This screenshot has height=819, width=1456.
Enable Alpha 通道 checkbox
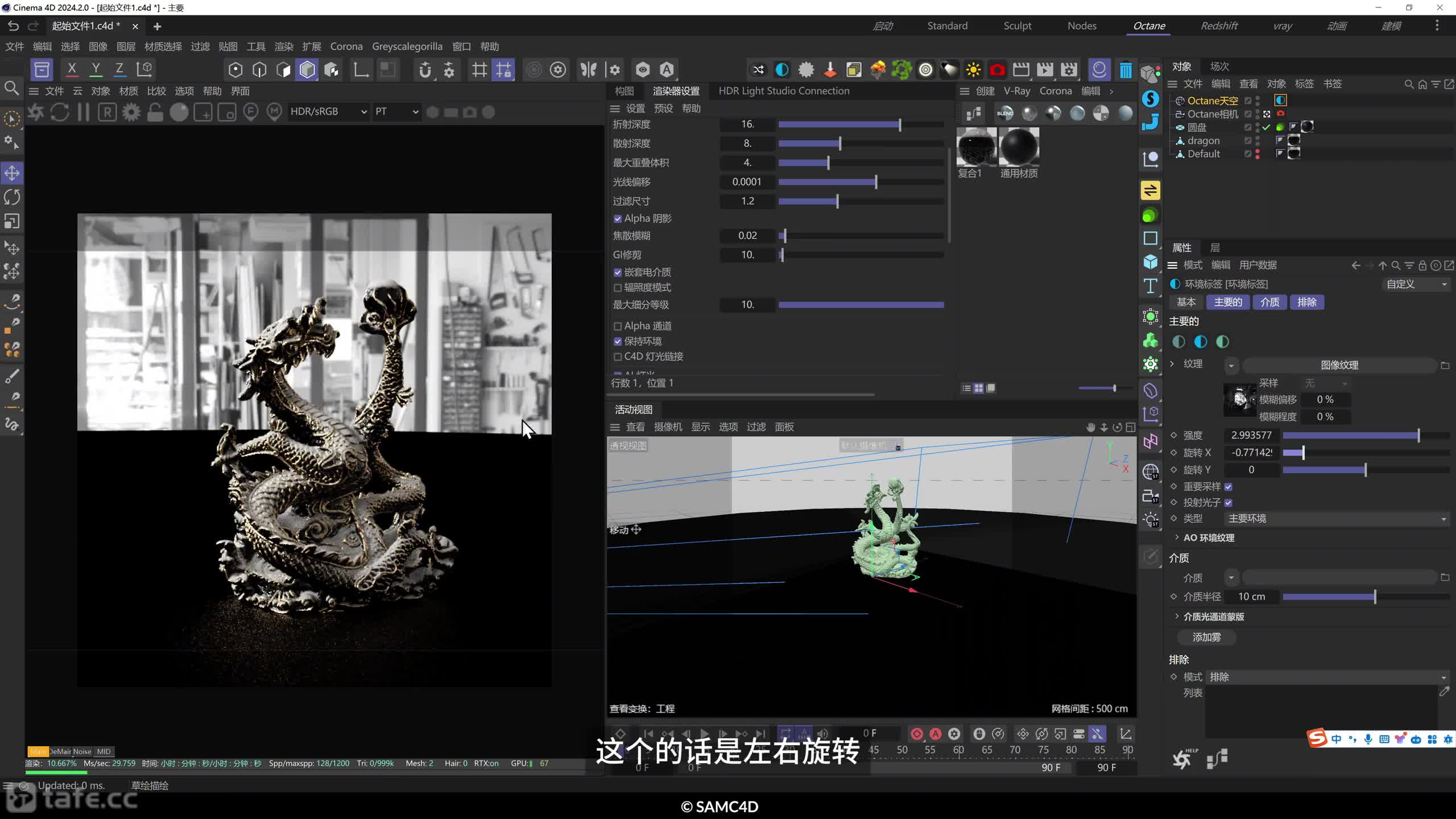point(618,326)
